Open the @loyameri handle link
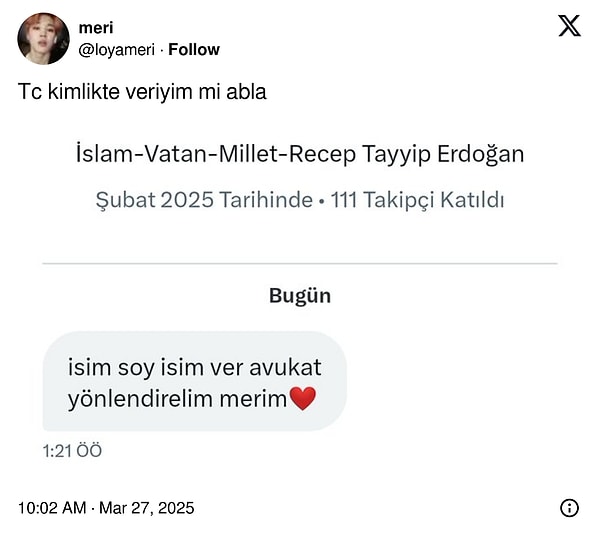Screen dimensions: 600x538 click(117, 50)
